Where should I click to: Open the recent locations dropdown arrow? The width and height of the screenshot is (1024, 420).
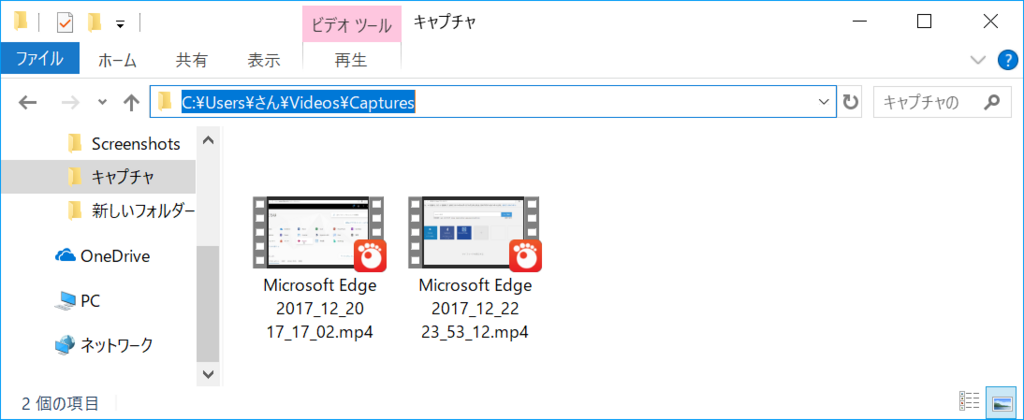[102, 103]
